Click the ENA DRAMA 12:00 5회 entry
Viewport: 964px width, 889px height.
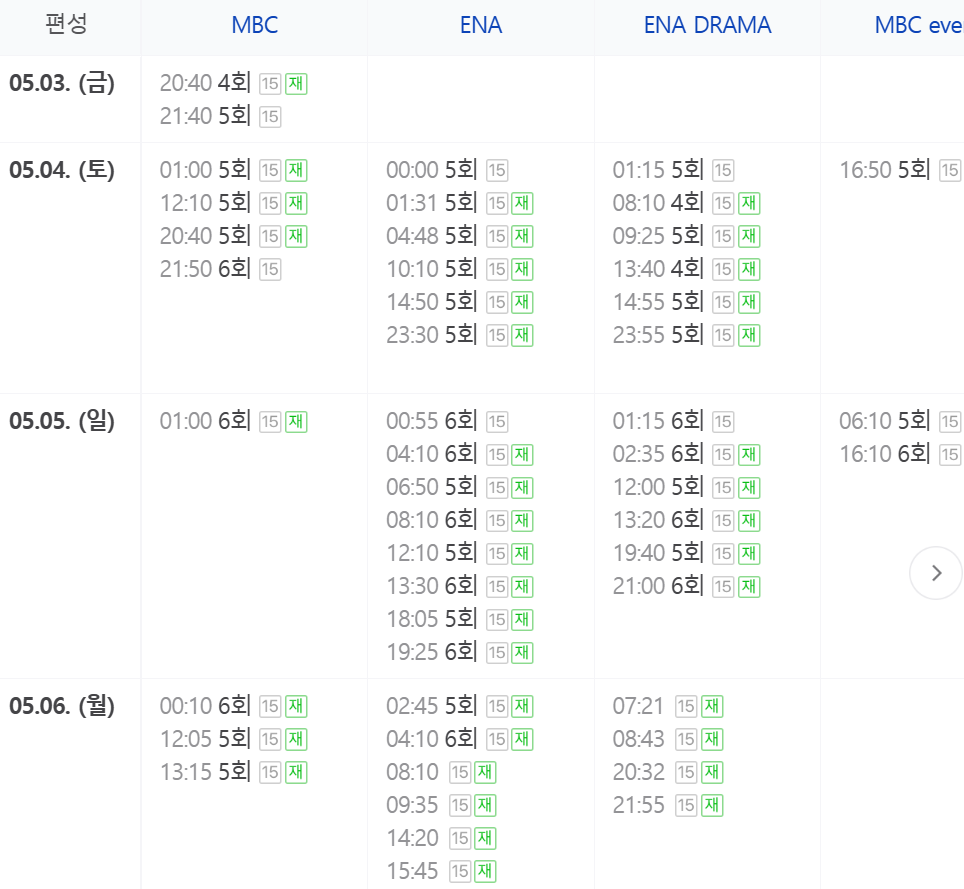click(x=686, y=488)
